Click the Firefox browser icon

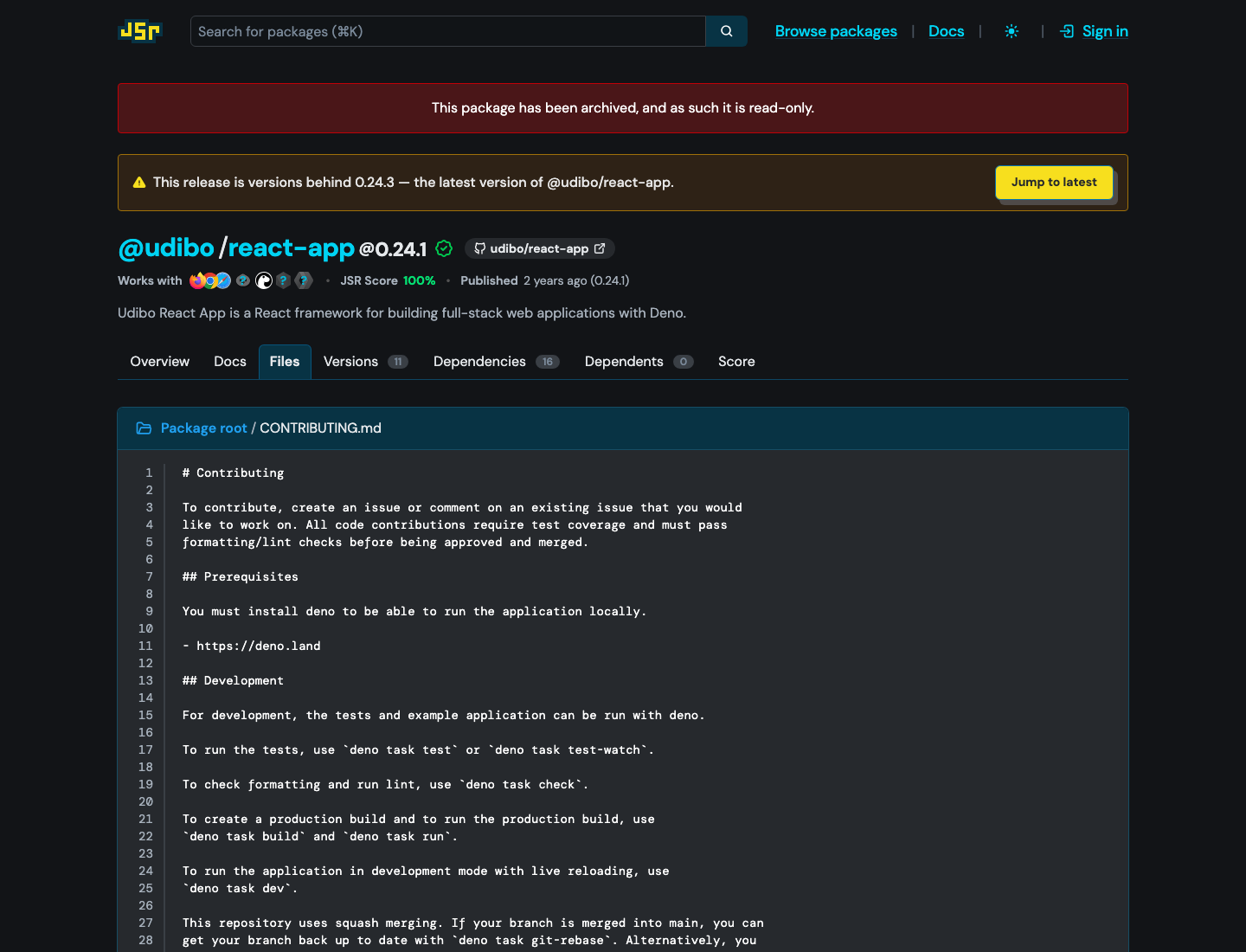[197, 280]
